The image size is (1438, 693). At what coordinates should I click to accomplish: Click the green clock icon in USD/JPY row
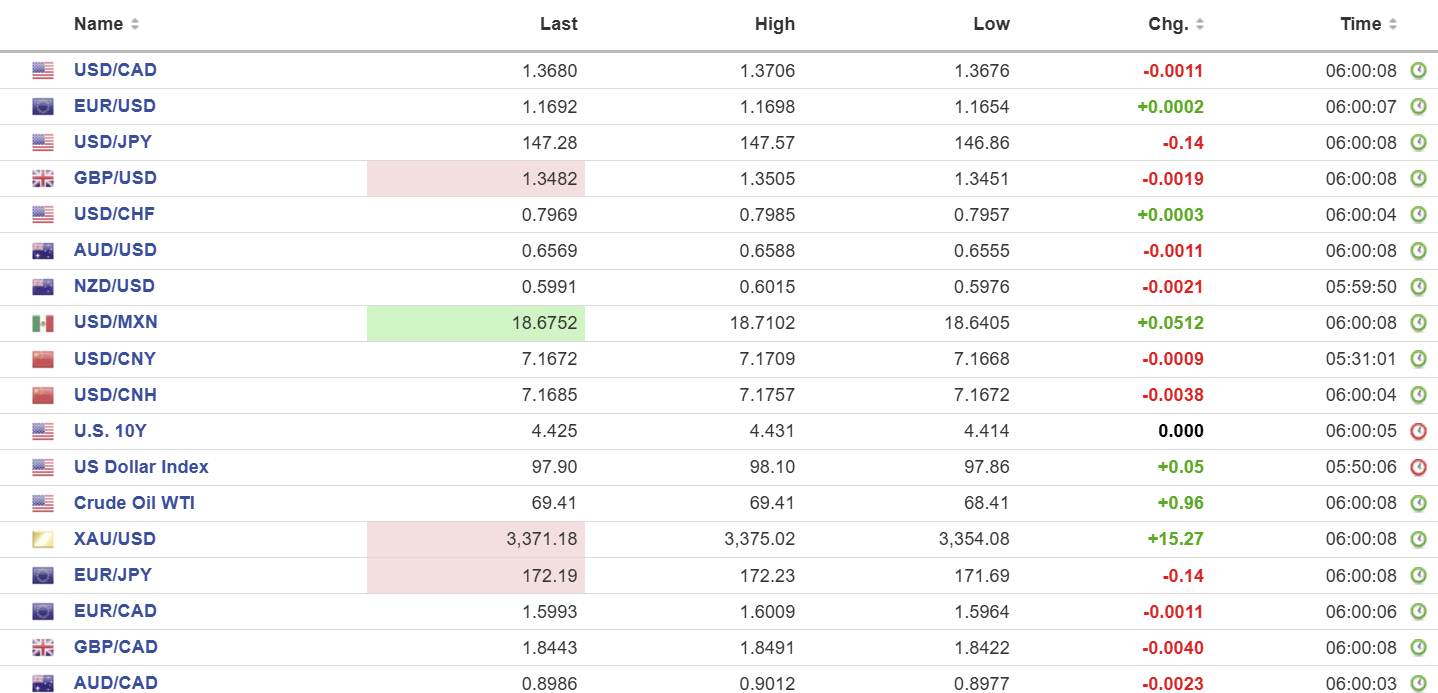[x=1418, y=143]
